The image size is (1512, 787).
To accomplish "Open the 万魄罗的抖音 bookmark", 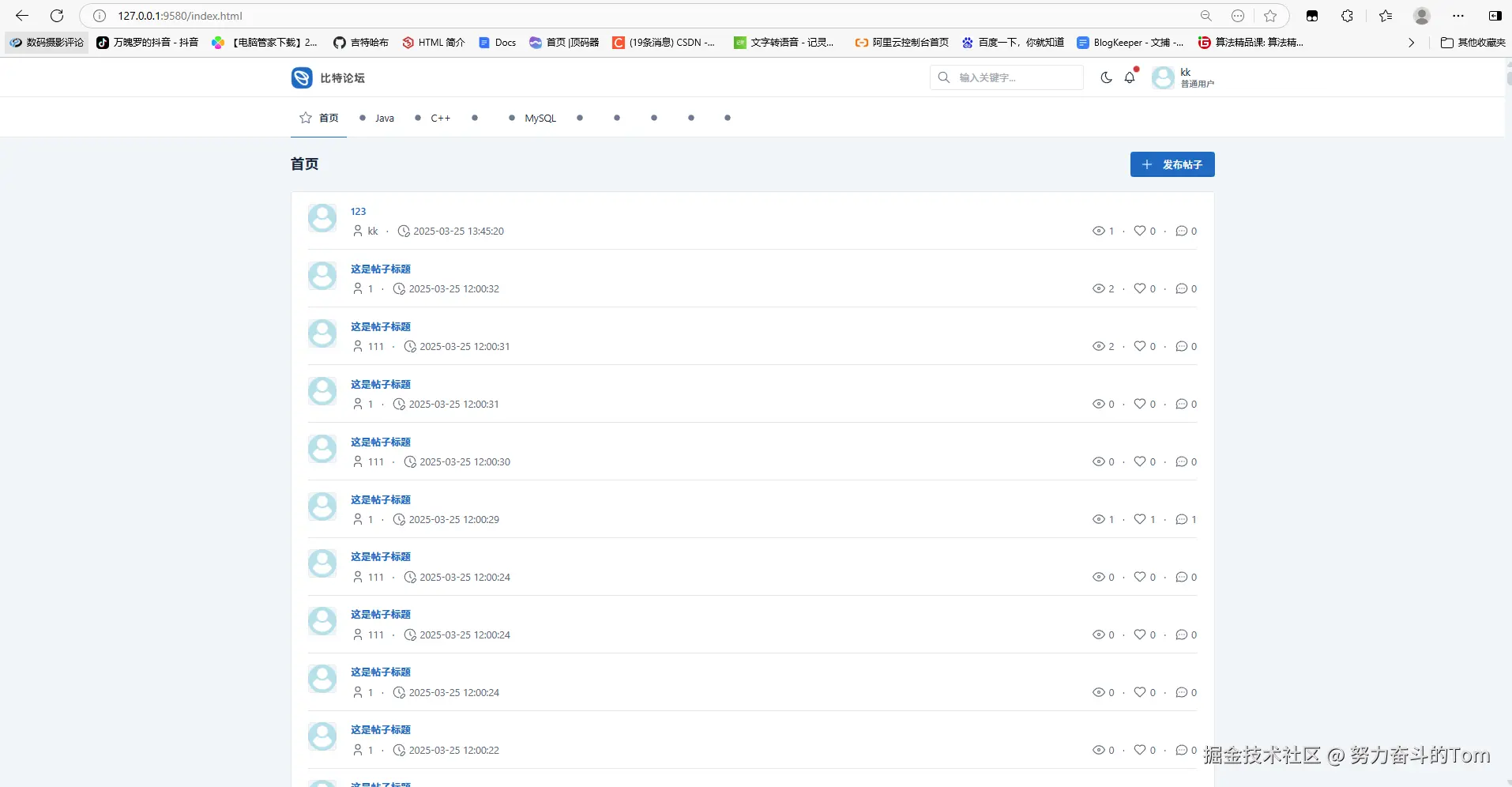I will coord(148,43).
